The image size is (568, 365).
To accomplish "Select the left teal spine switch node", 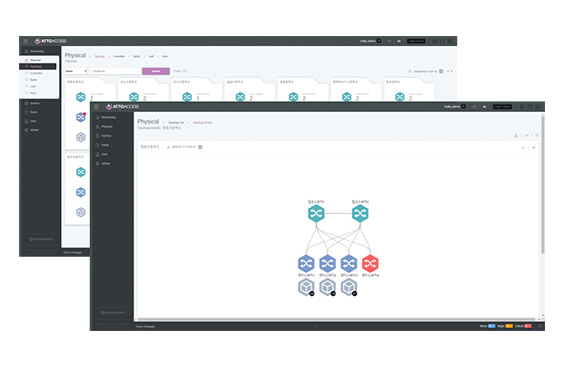I will click(x=316, y=213).
